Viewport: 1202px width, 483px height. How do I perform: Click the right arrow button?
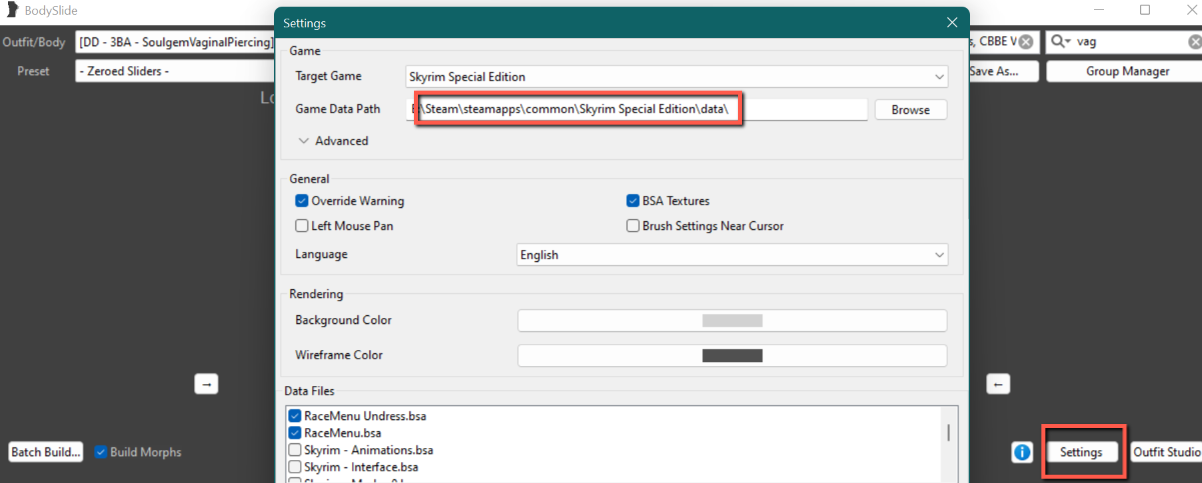coord(206,384)
